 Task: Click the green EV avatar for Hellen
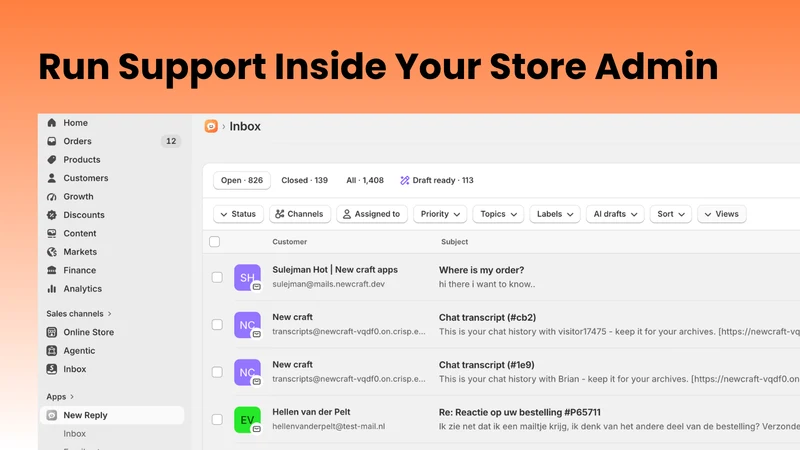(x=247, y=419)
